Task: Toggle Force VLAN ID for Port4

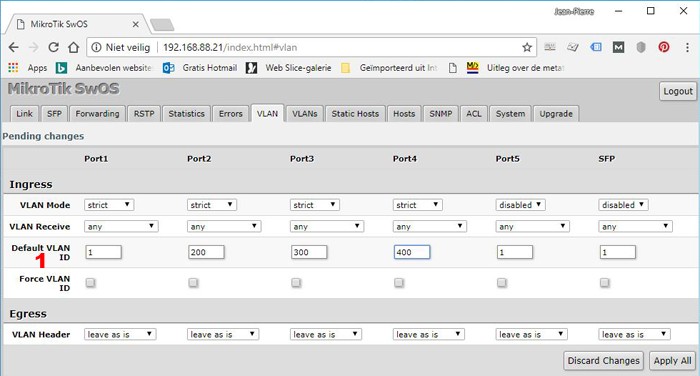Action: pos(399,283)
